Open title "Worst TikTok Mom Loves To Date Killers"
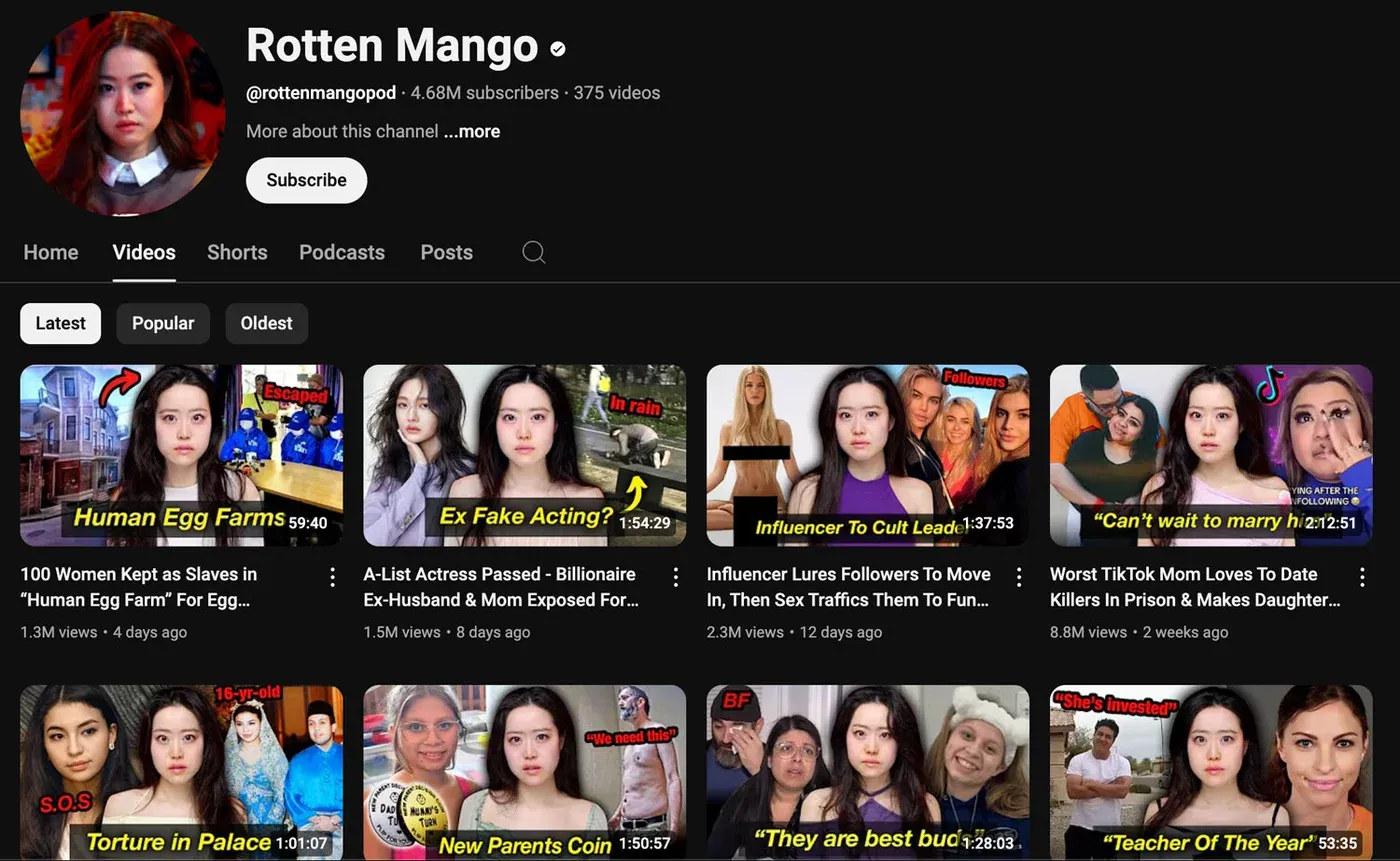The width and height of the screenshot is (1400, 861). coord(1195,587)
